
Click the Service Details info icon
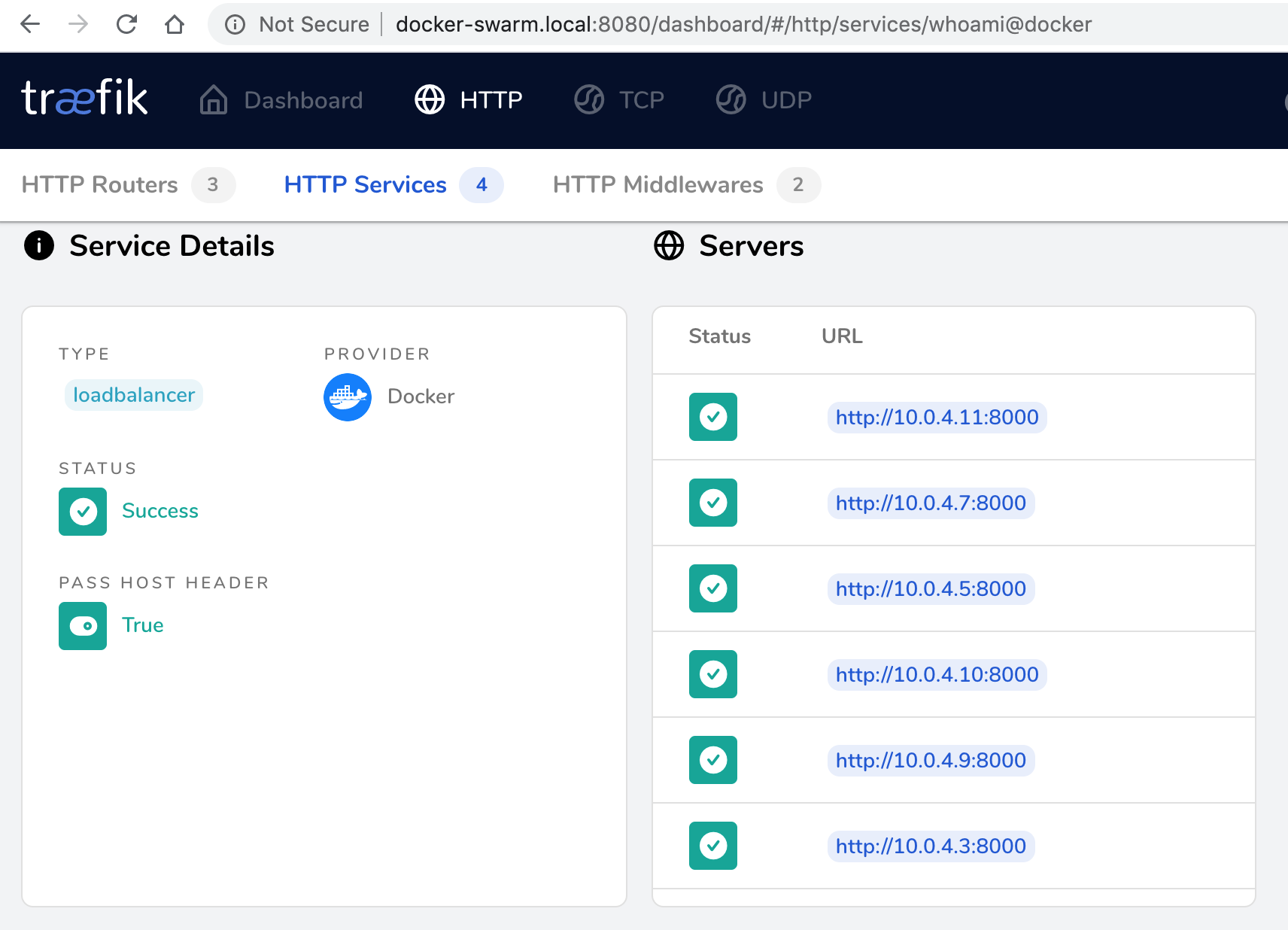tap(38, 245)
